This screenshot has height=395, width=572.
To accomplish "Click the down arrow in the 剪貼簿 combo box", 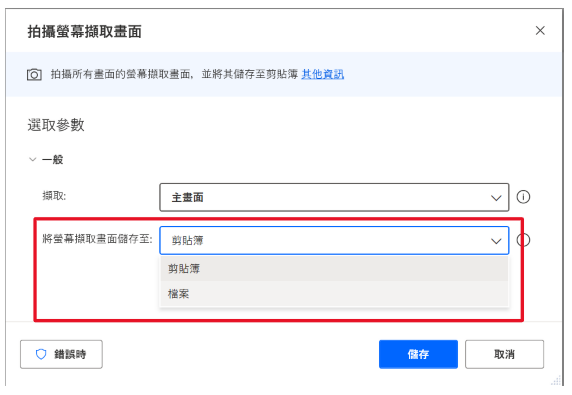I will pyautogui.click(x=495, y=241).
